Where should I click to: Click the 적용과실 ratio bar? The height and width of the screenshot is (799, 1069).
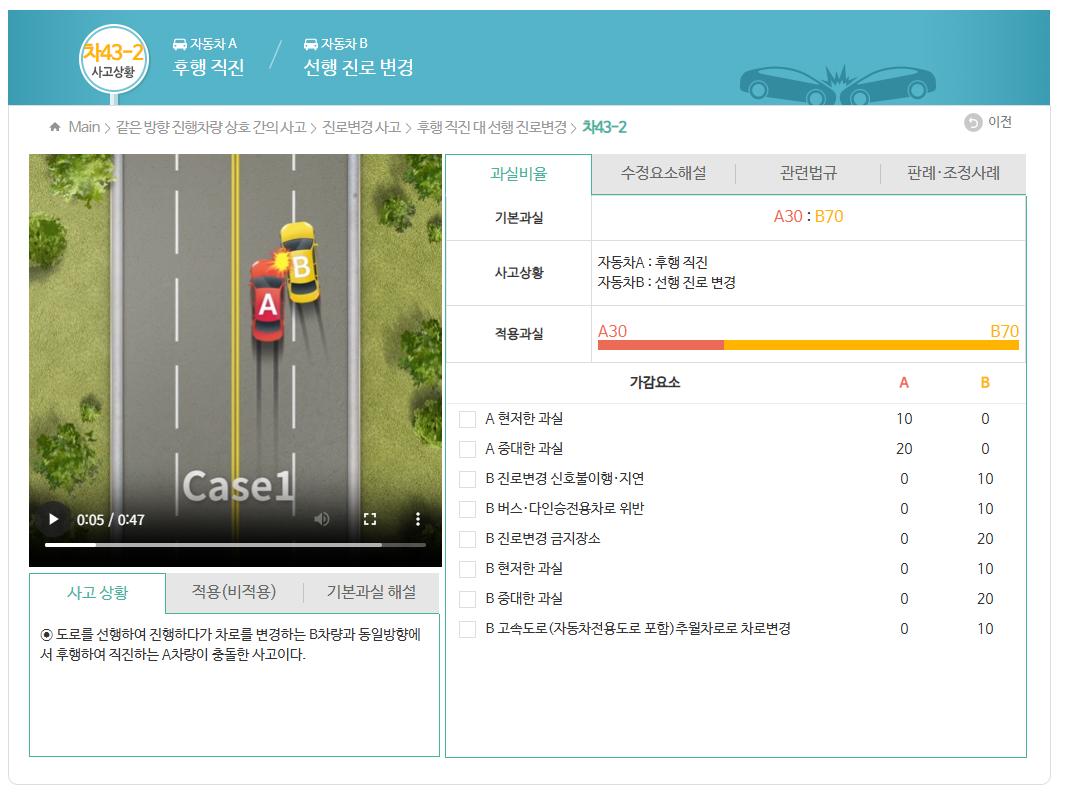click(808, 345)
